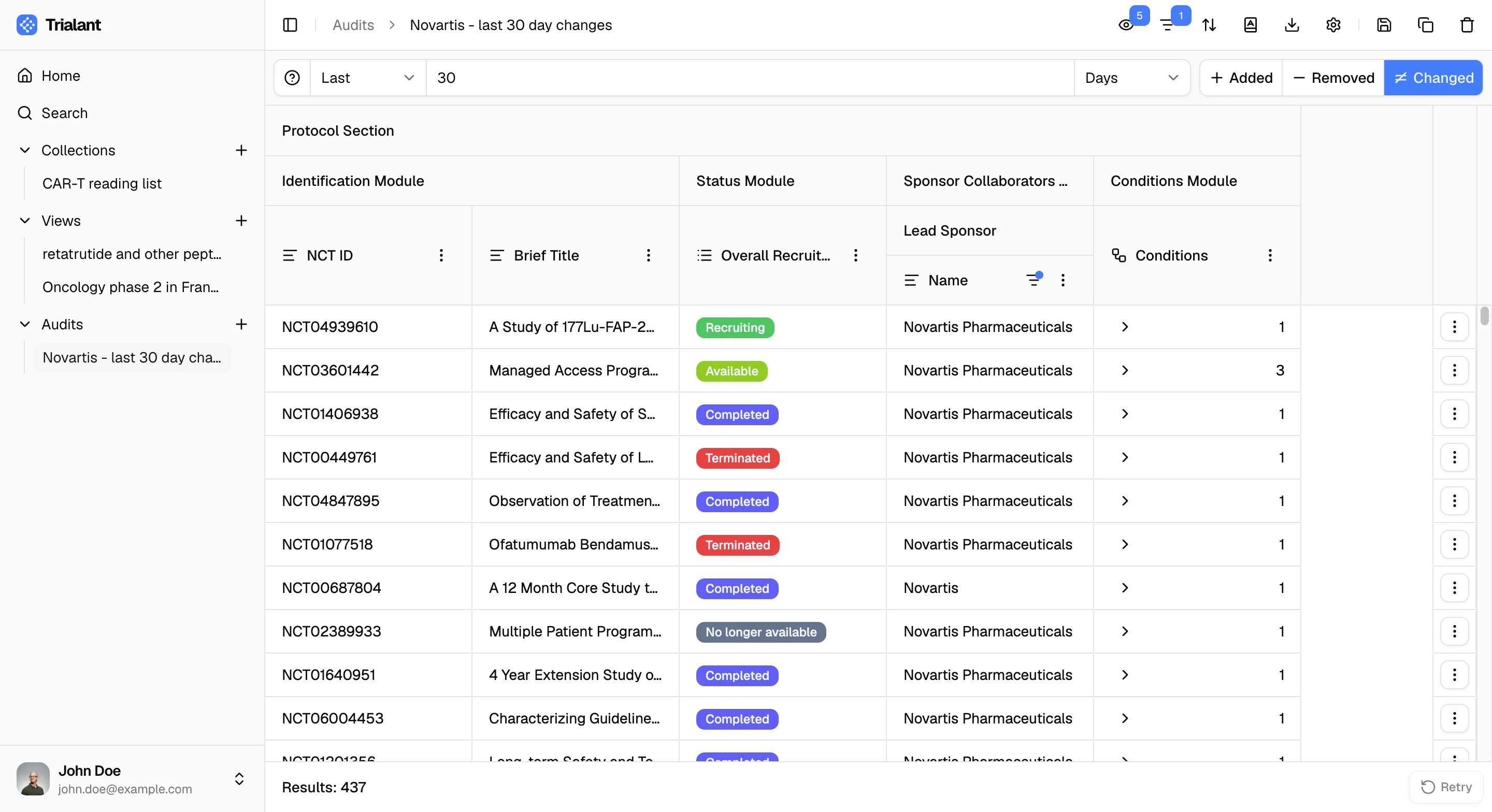Viewport: 1492px width, 812px height.
Task: Open the Days unit dropdown
Action: coord(1132,78)
